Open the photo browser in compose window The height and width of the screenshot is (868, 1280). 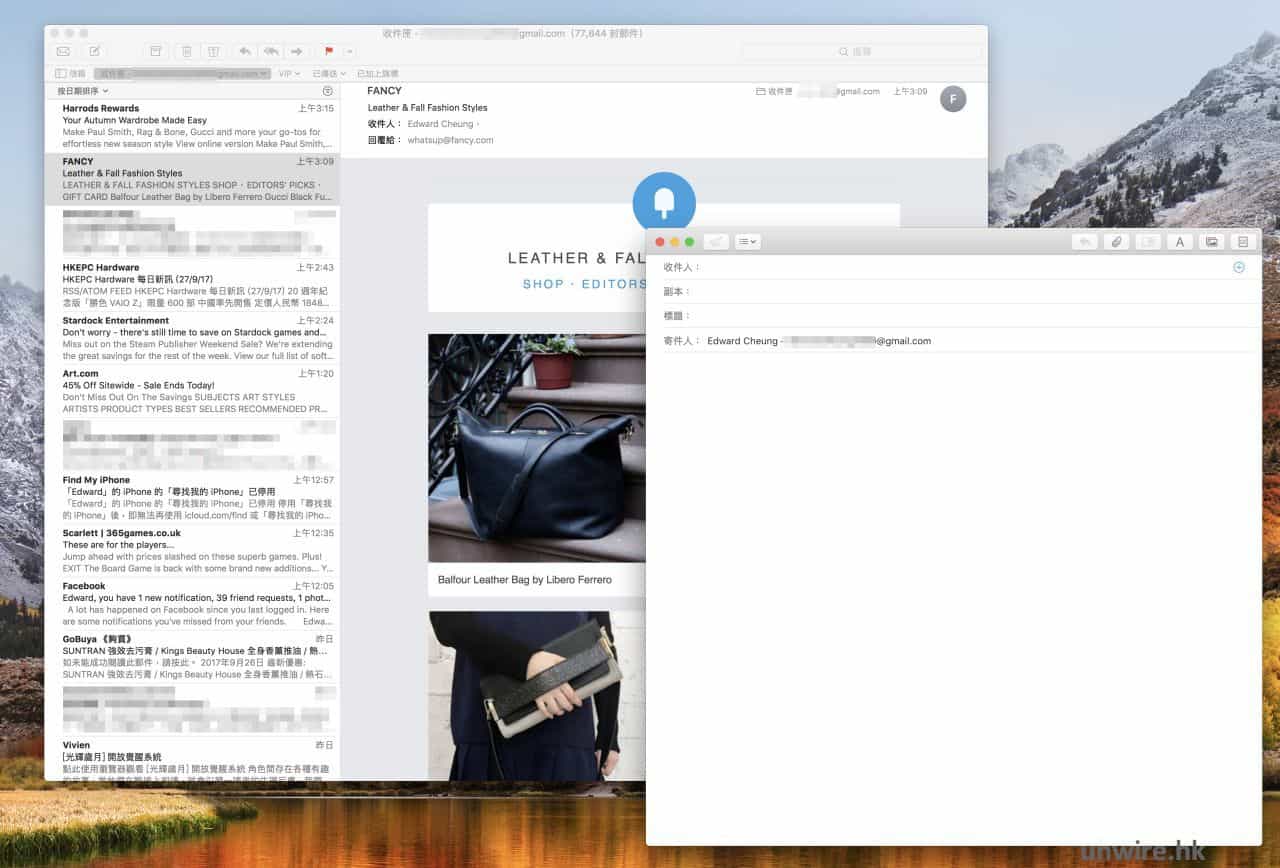(1211, 242)
